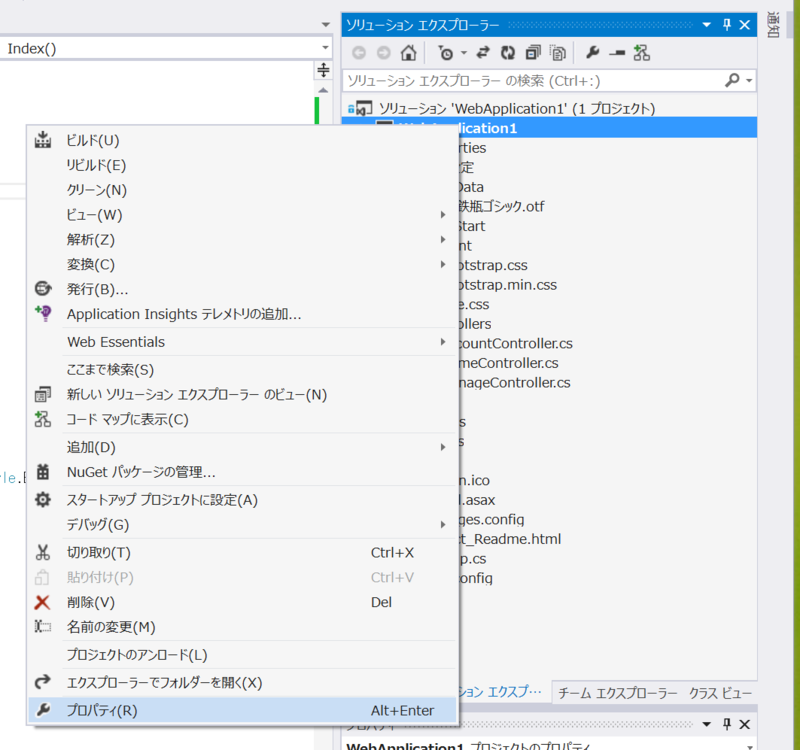Select the meController.cs file in tree

coord(508,363)
